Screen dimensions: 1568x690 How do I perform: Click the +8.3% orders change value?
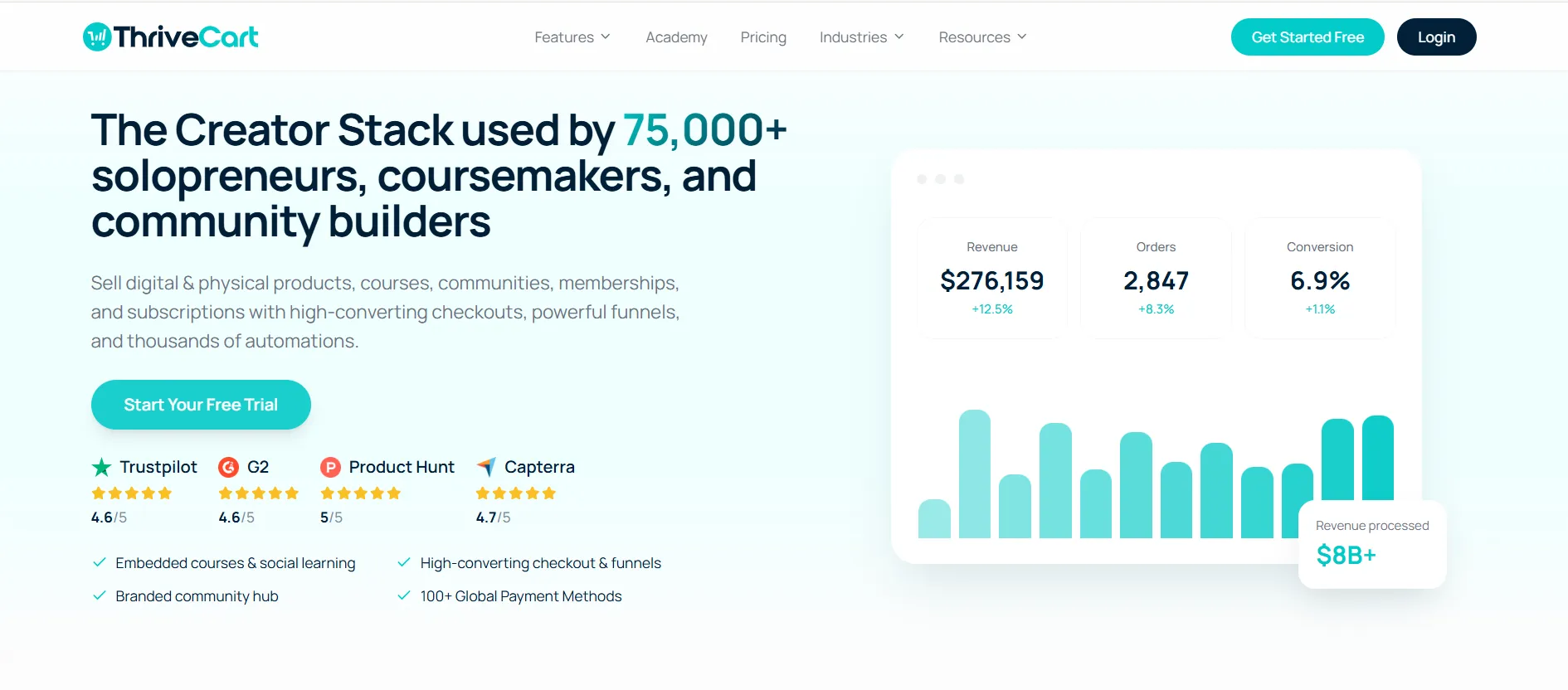coord(1156,309)
